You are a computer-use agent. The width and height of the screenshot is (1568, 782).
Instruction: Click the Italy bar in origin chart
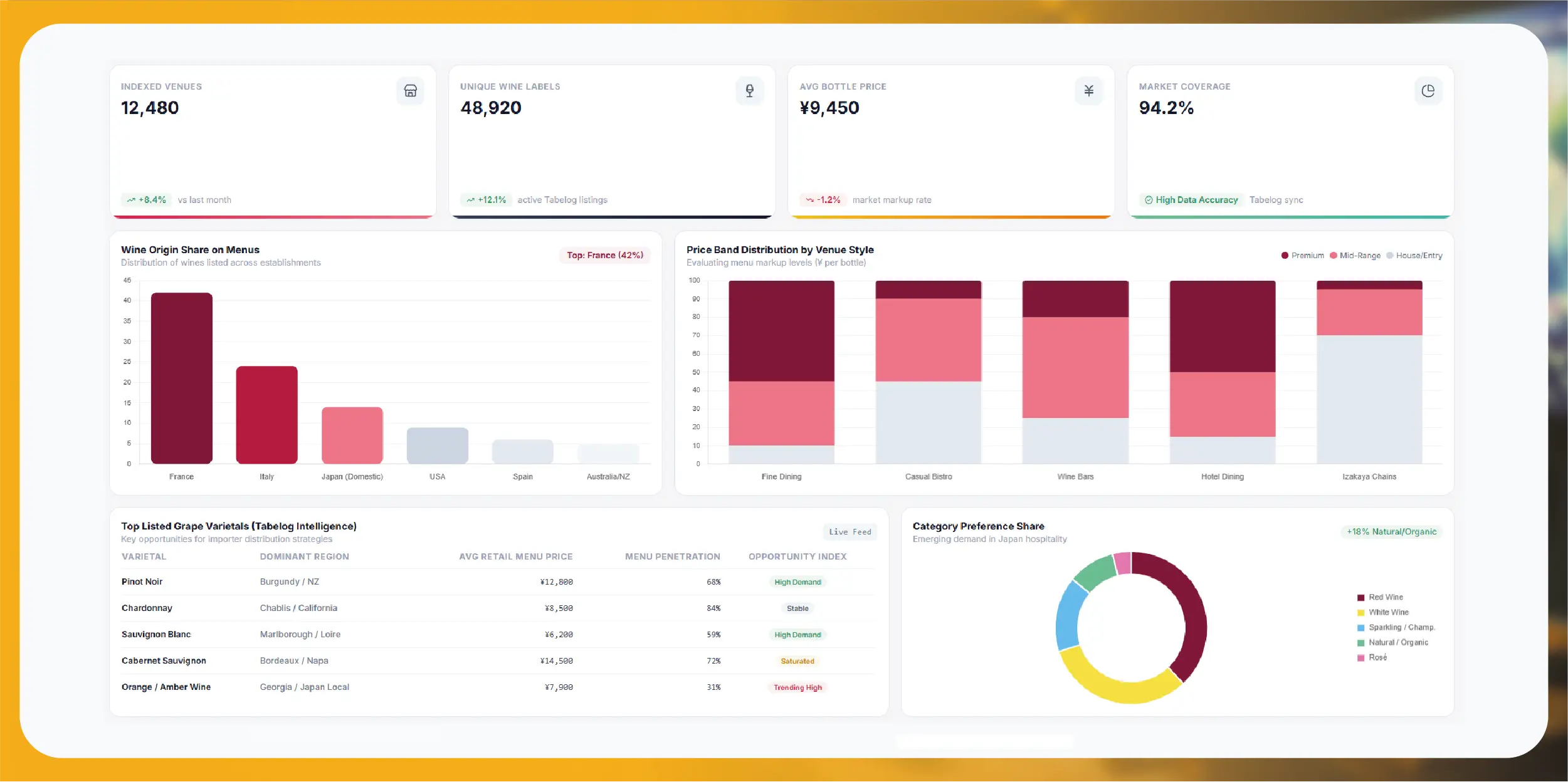(266, 415)
